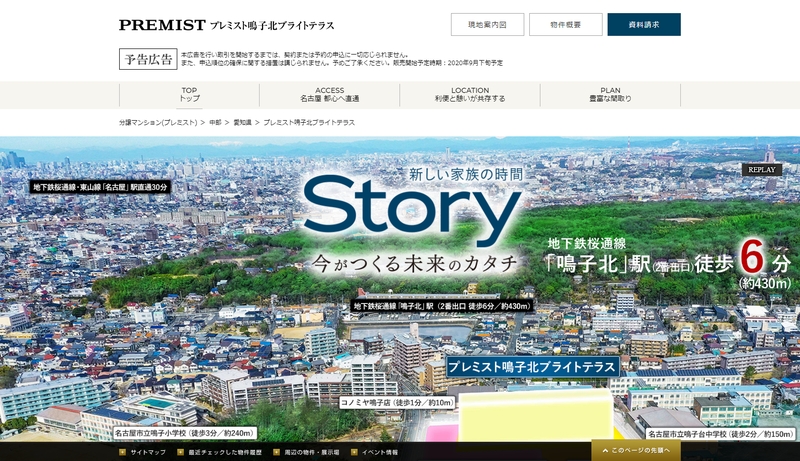Go to 中部 breadcrumb link
The width and height of the screenshot is (800, 461).
pyautogui.click(x=215, y=122)
